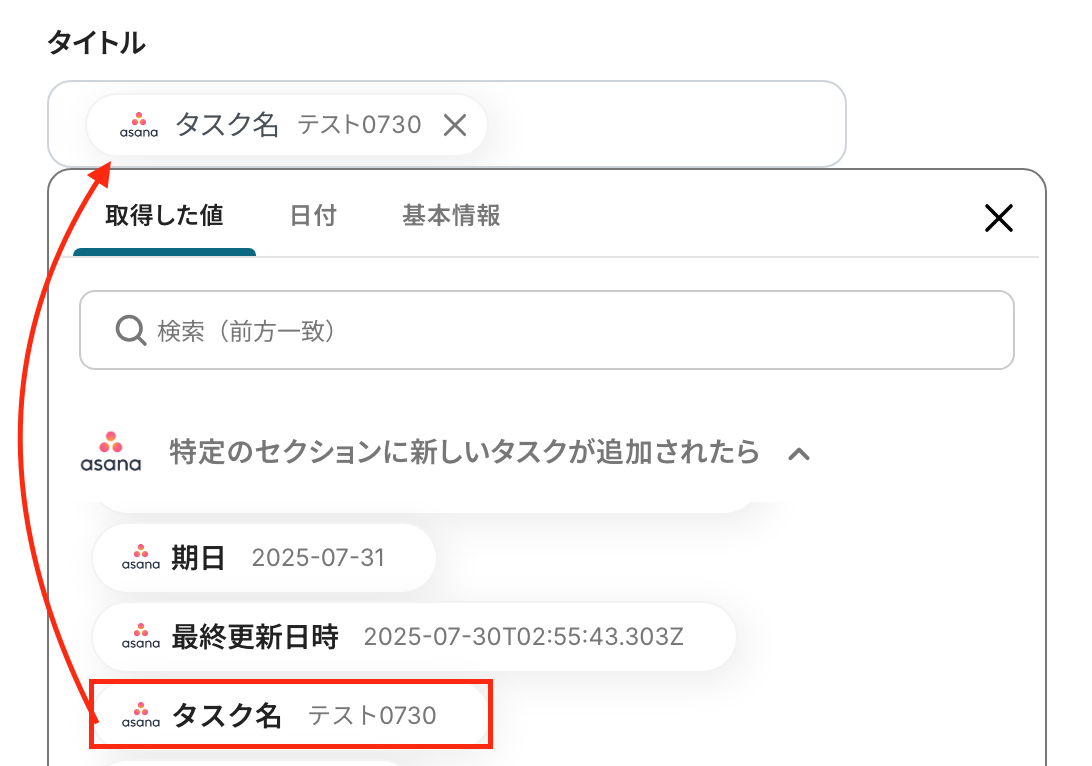Click the Asana icon on the 最終更新日時 chip
Viewport: 1092px width, 766px height.
pyautogui.click(x=141, y=636)
